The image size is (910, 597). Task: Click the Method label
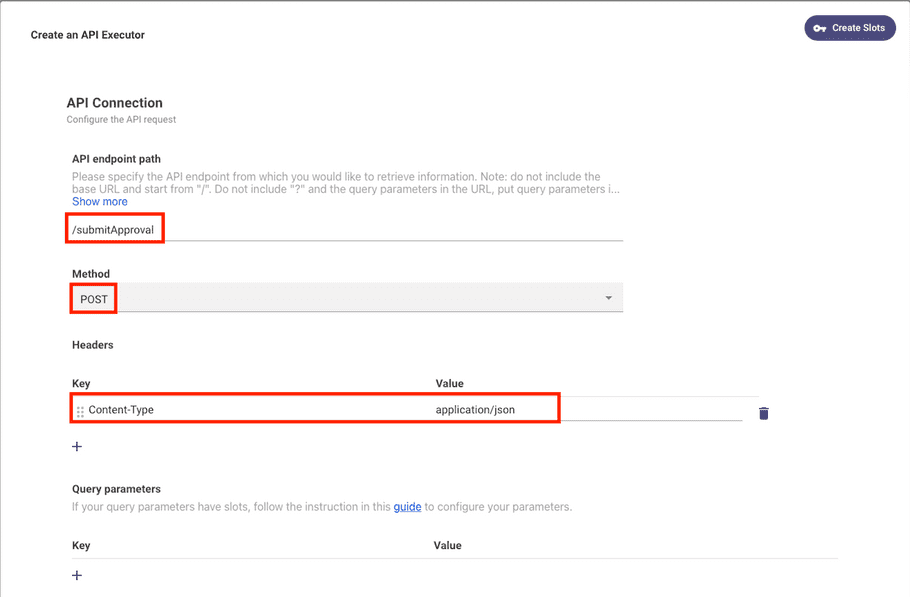pyautogui.click(x=91, y=274)
